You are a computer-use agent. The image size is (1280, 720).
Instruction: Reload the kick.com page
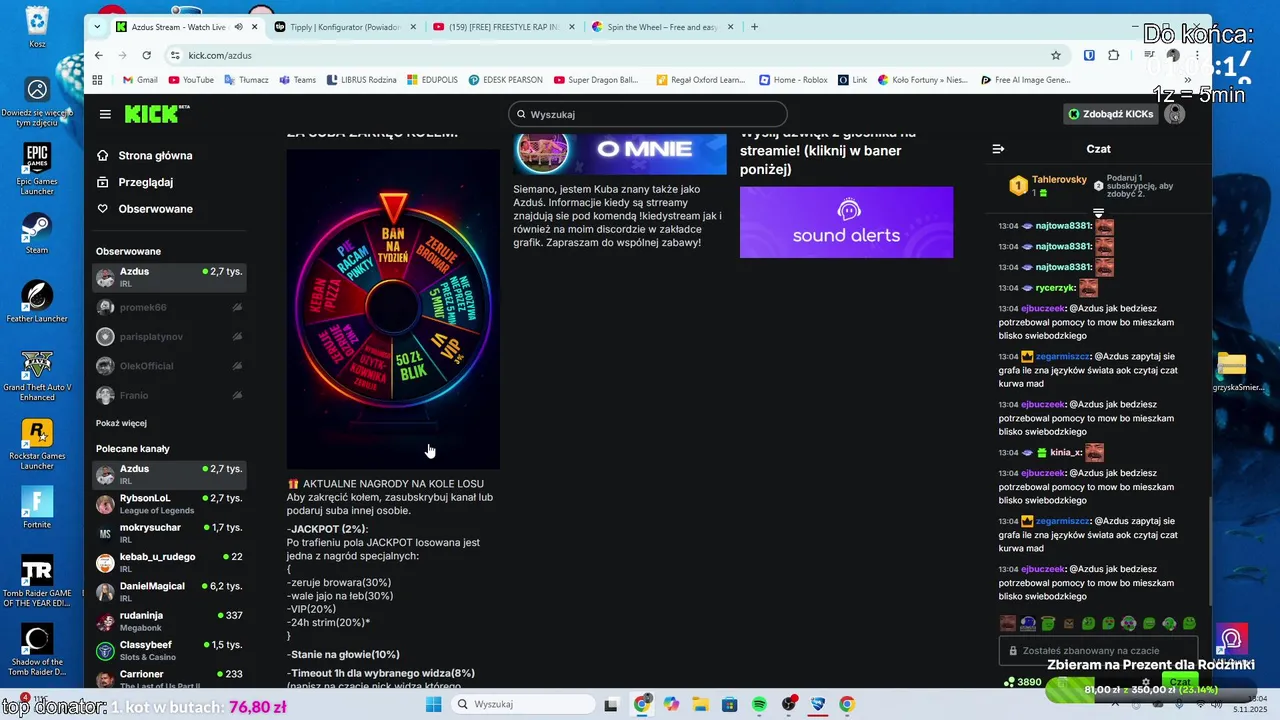pyautogui.click(x=147, y=55)
